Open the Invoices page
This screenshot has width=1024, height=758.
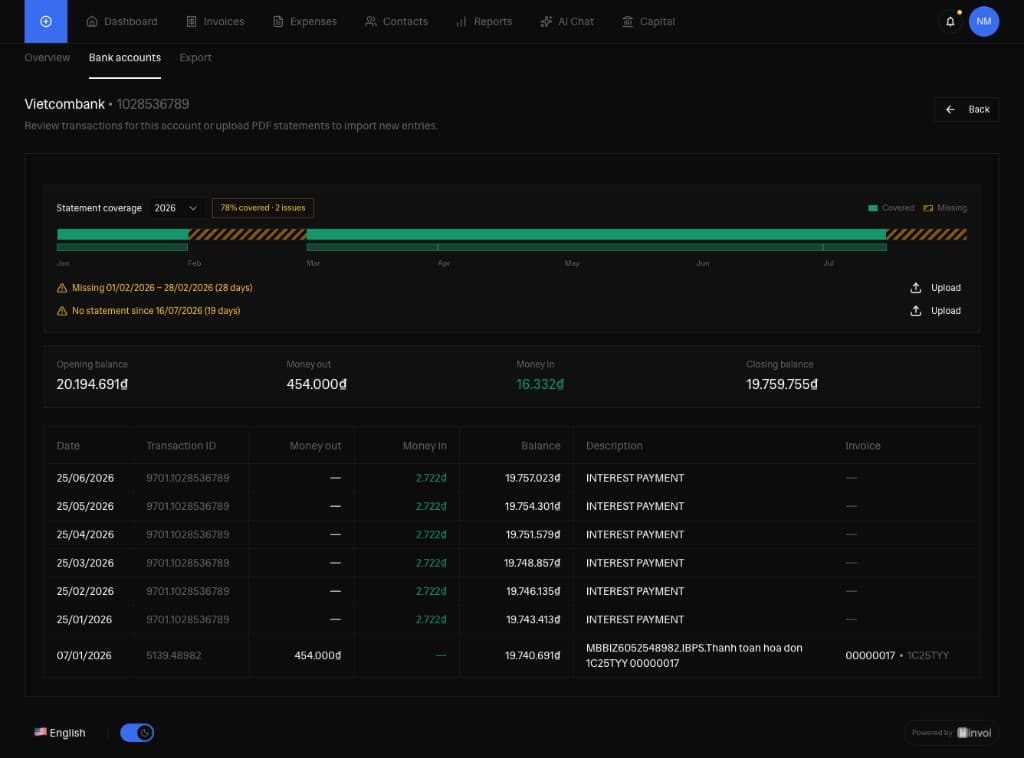(216, 22)
